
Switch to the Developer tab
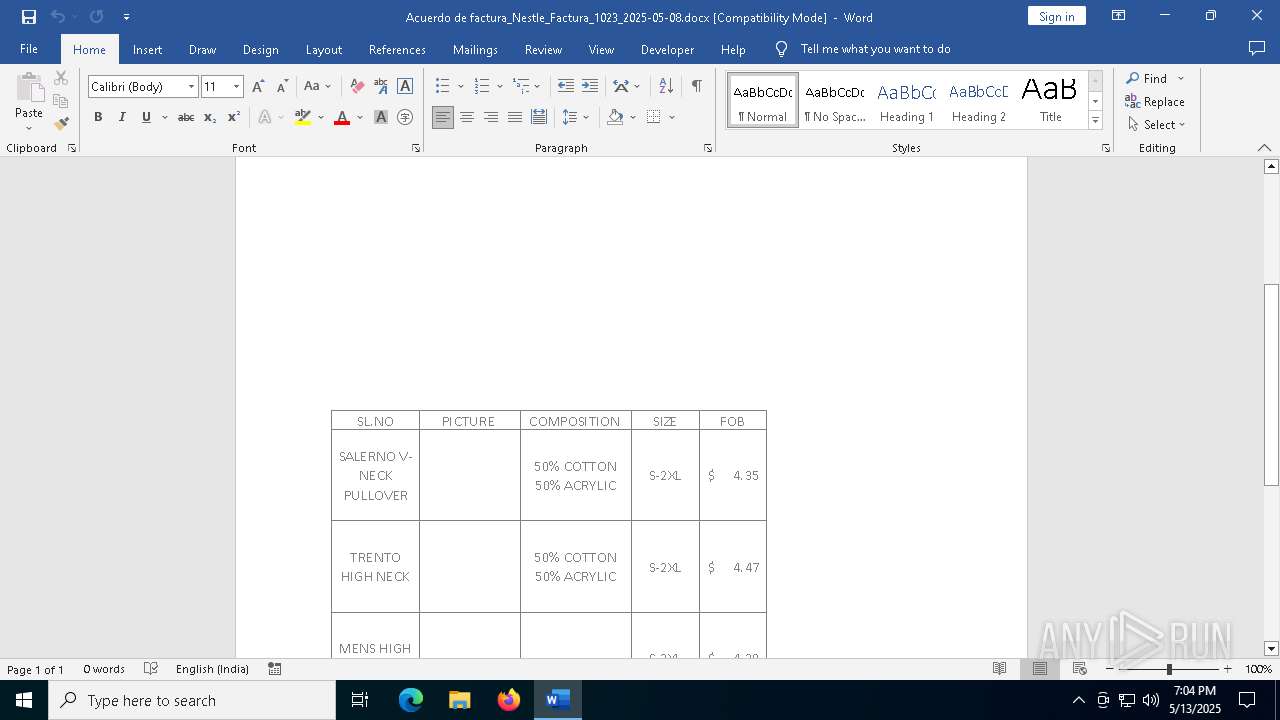point(667,49)
